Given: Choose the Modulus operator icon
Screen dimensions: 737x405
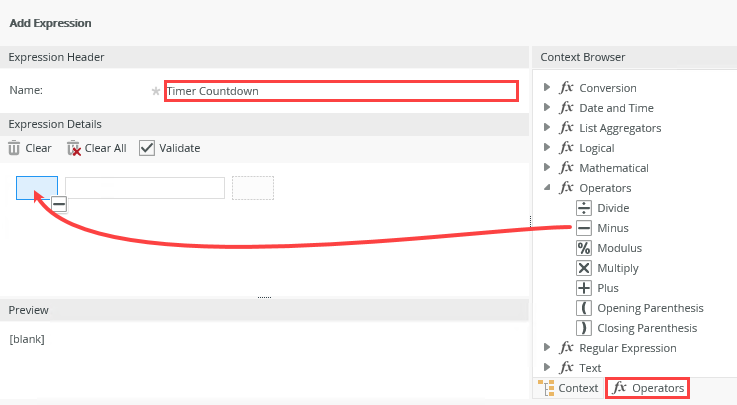Looking at the screenshot, I should pos(584,248).
